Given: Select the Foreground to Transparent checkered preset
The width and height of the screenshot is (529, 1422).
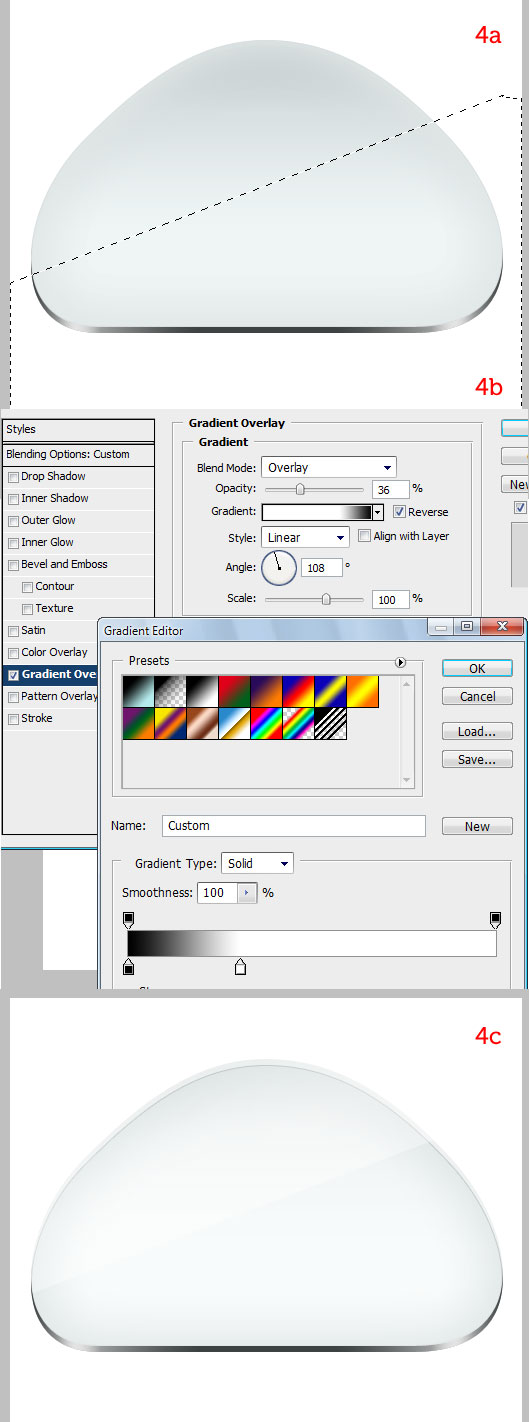Looking at the screenshot, I should (170, 692).
